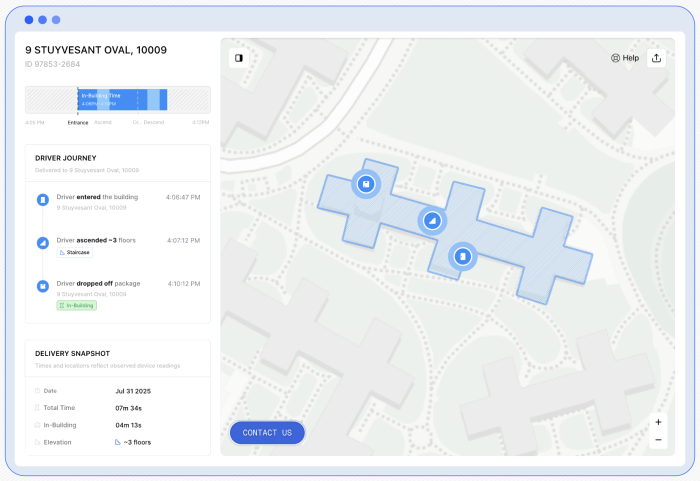Click the dropped off package step icon
This screenshot has height=481, width=700.
point(43,286)
